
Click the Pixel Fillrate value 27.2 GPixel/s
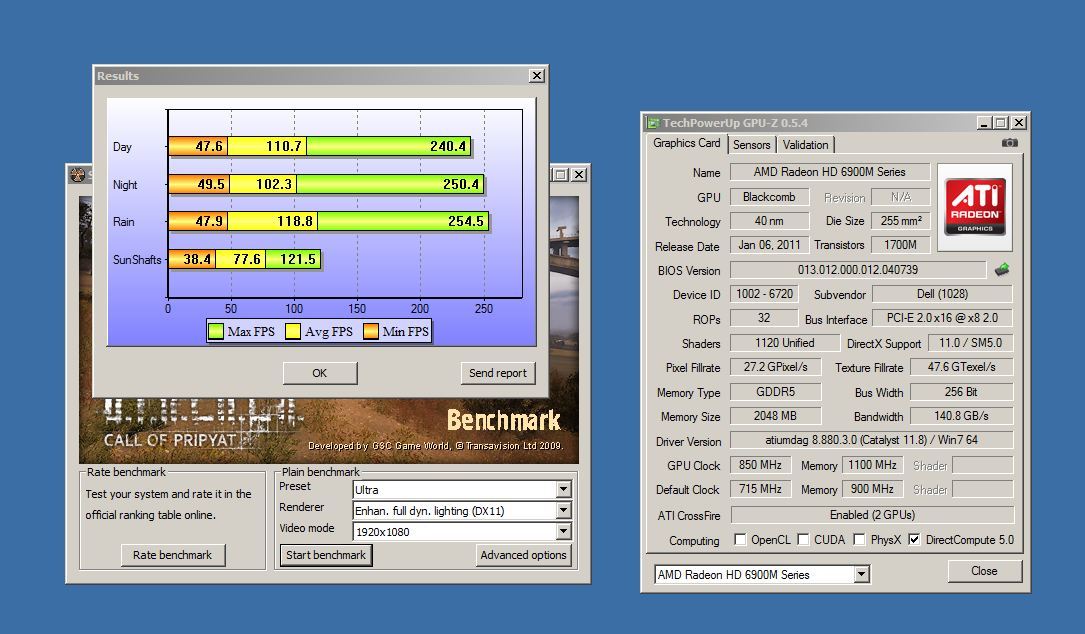point(776,367)
